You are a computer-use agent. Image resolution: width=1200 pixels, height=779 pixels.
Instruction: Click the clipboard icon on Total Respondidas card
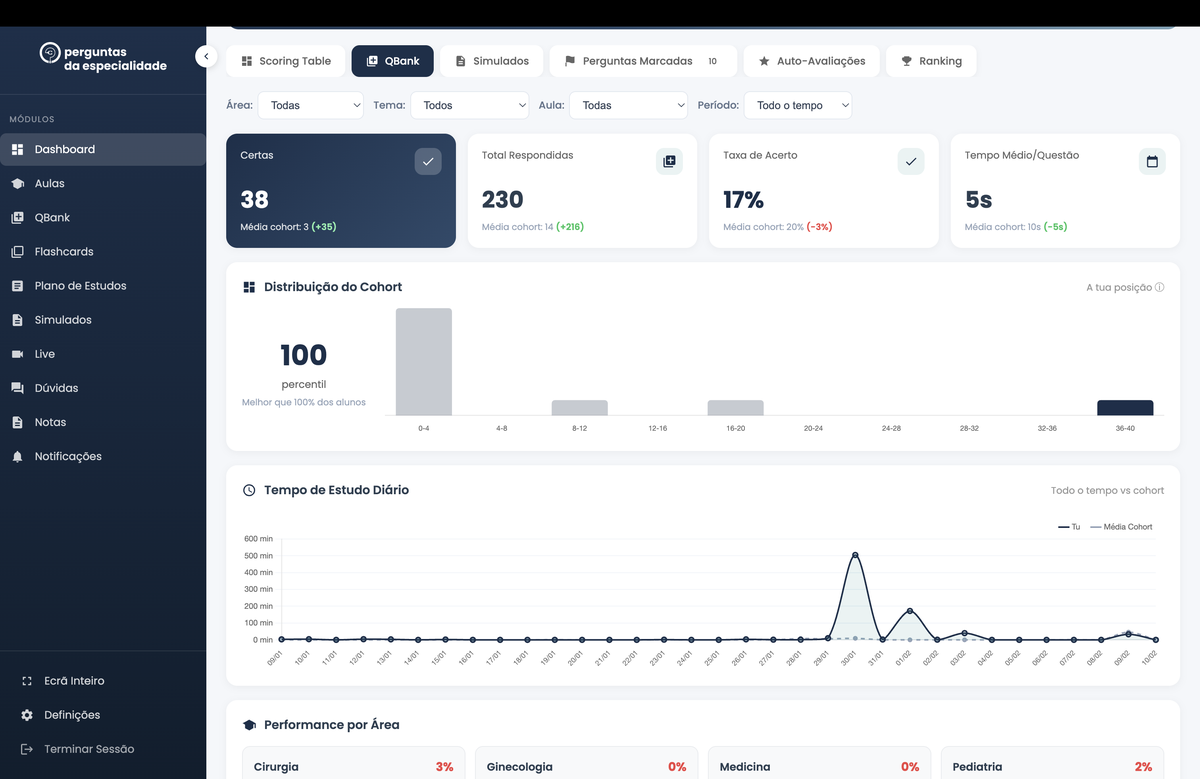click(669, 160)
